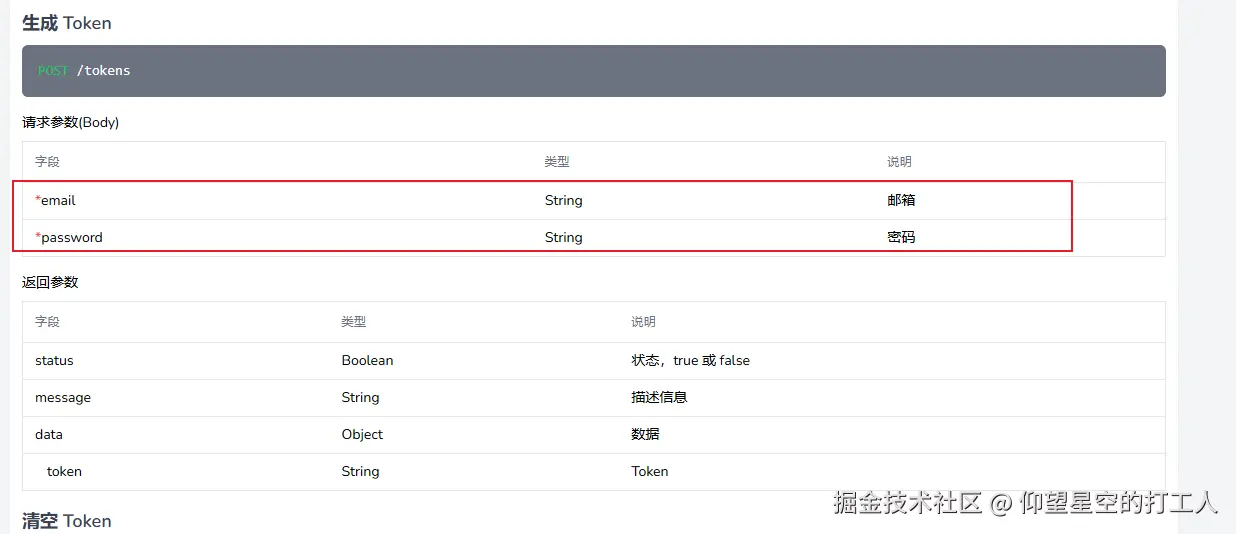Click the 状态，true 或 false description
This screenshot has height=534, width=1236.
pyautogui.click(x=690, y=360)
